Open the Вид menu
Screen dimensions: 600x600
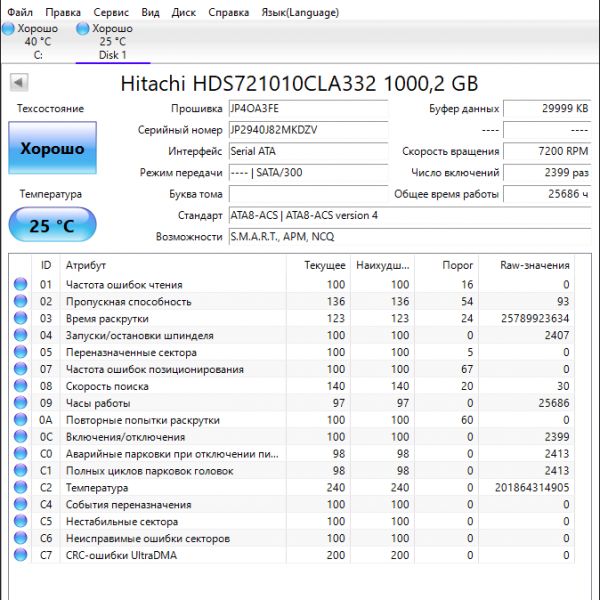pos(150,12)
